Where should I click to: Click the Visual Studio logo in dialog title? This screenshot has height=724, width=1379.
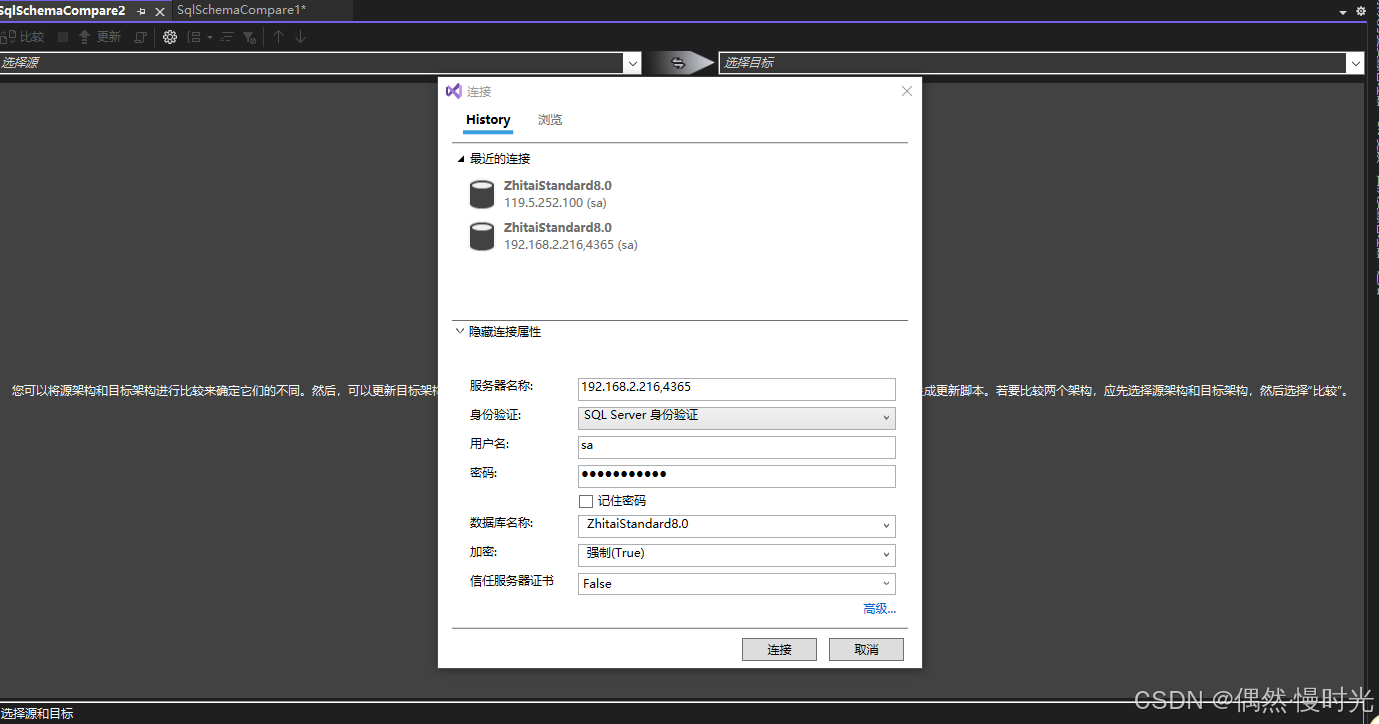[454, 91]
